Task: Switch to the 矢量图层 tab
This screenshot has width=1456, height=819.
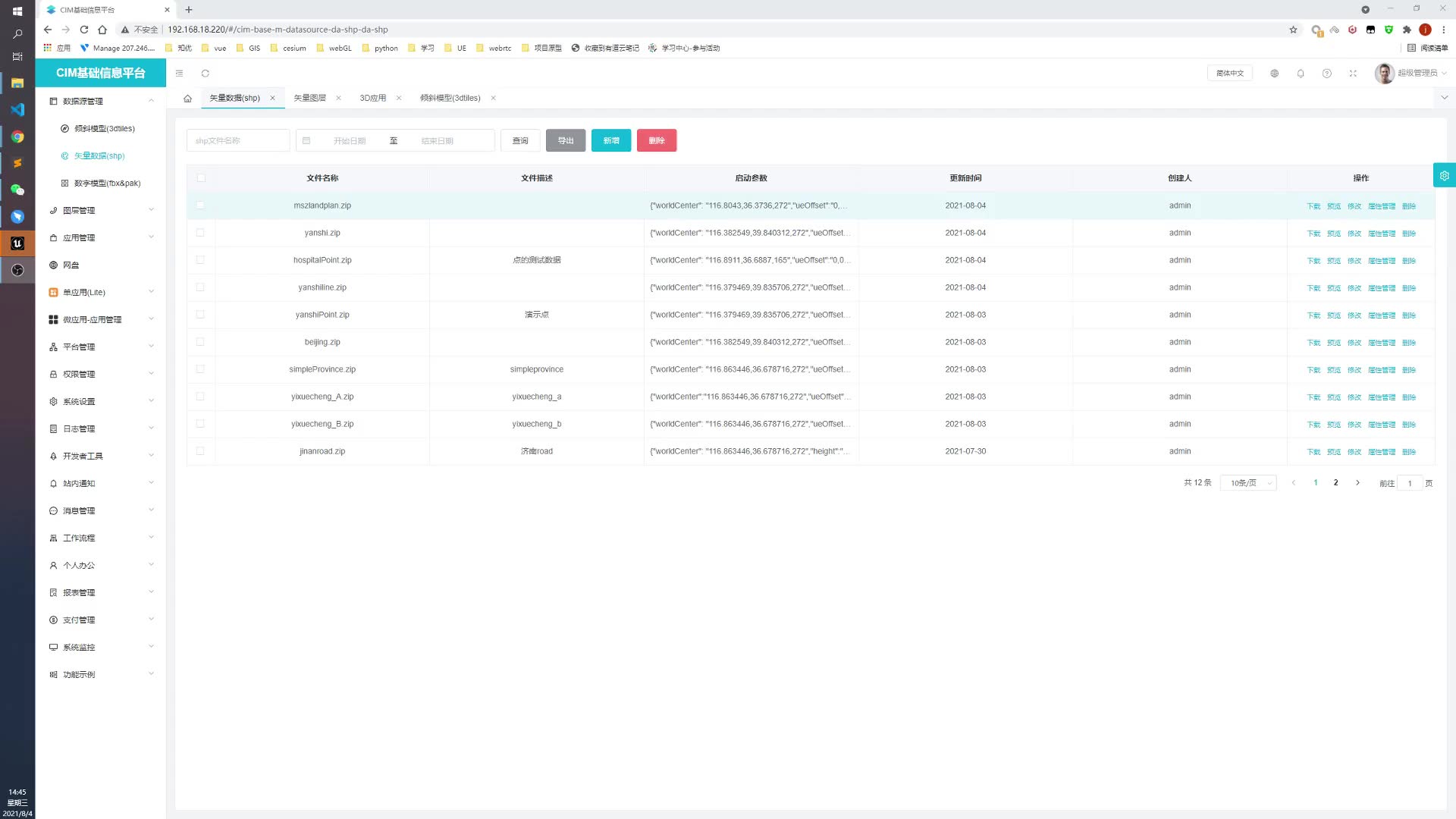Action: 310,98
